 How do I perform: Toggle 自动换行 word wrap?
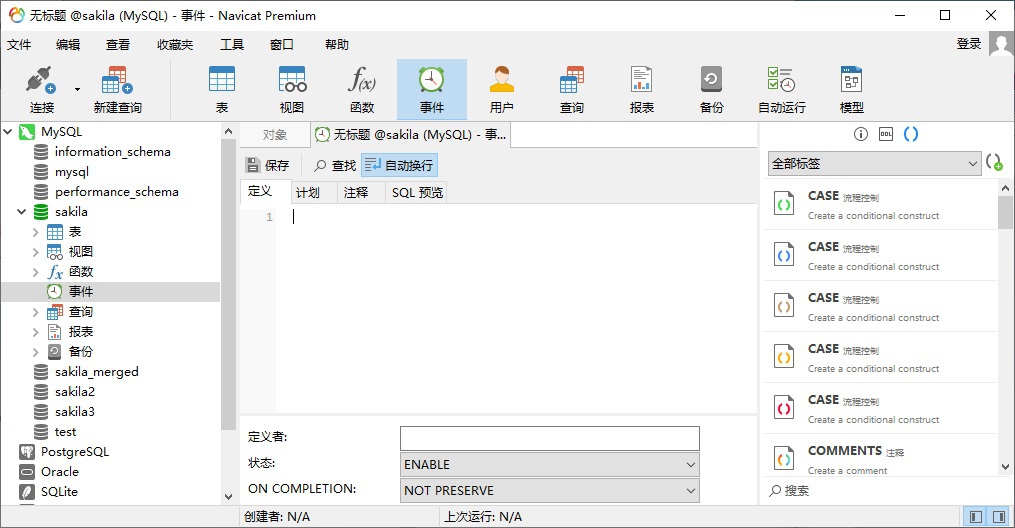coord(399,166)
